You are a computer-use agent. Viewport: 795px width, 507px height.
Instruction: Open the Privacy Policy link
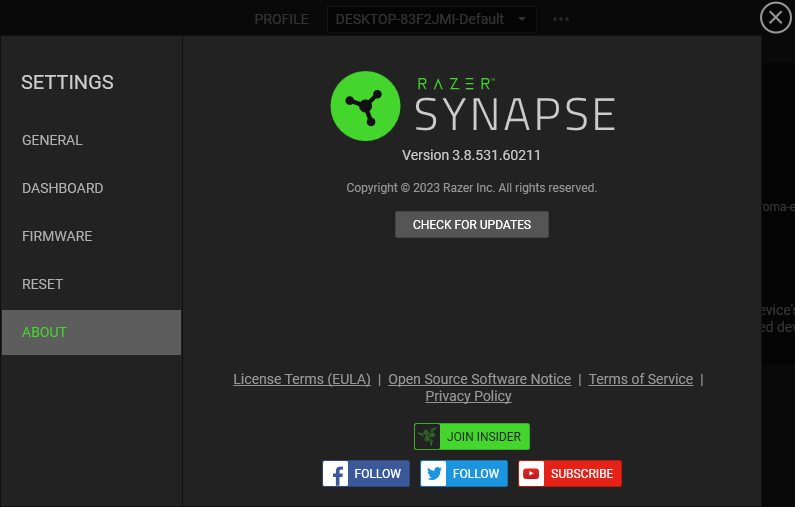click(468, 396)
